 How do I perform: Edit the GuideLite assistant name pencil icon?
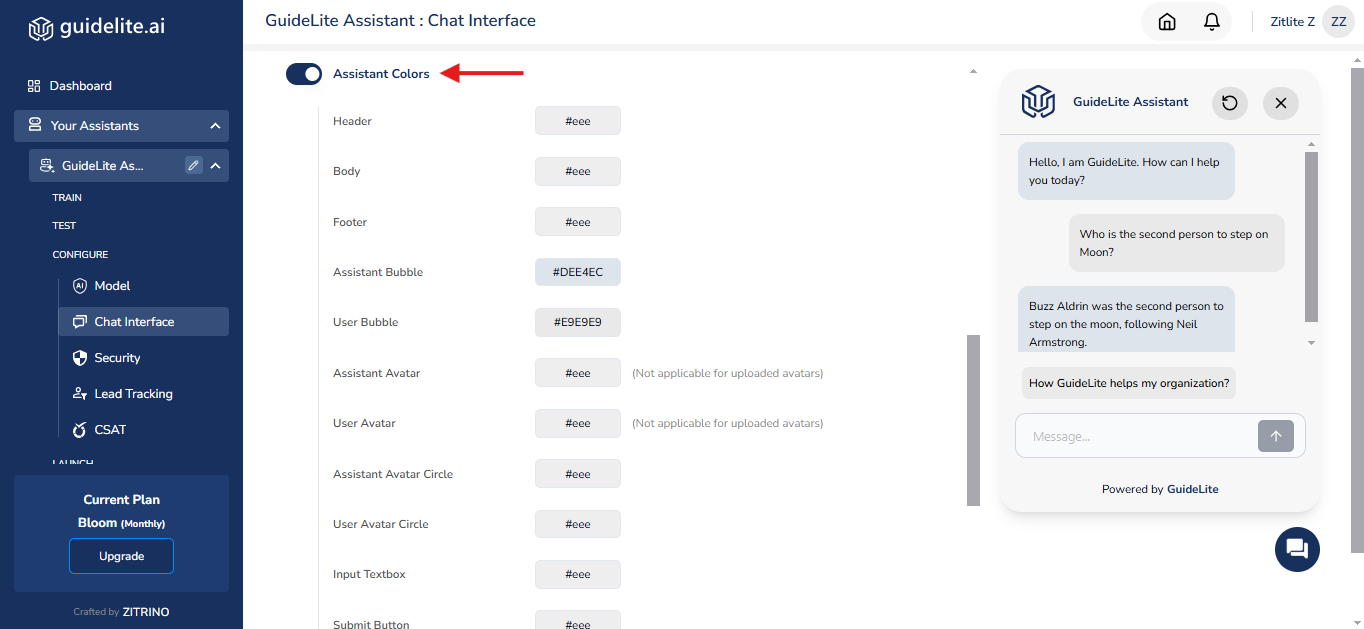tap(194, 166)
